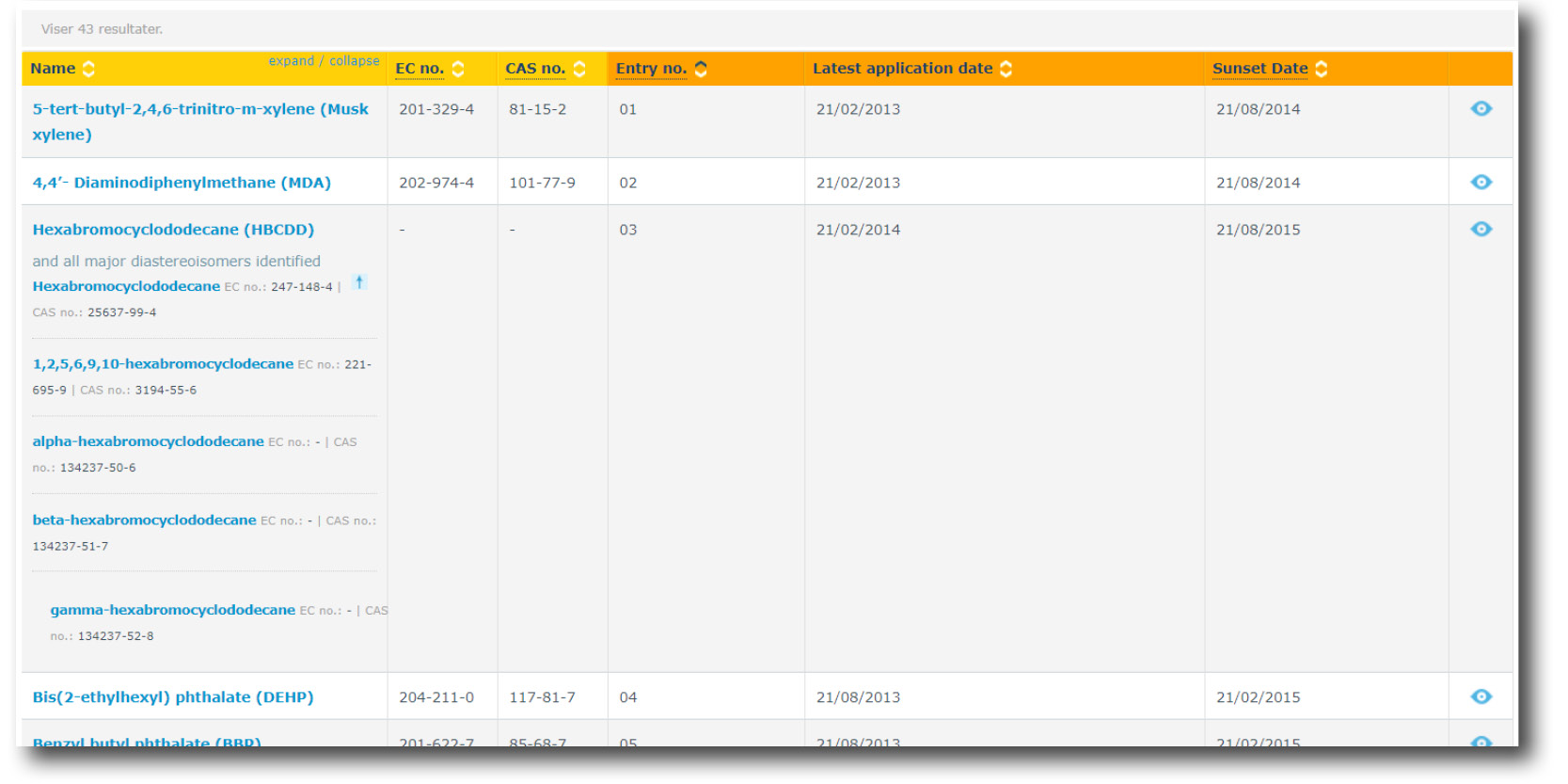
Task: Select CAS number 101-77-9 cell
Action: pyautogui.click(x=543, y=183)
